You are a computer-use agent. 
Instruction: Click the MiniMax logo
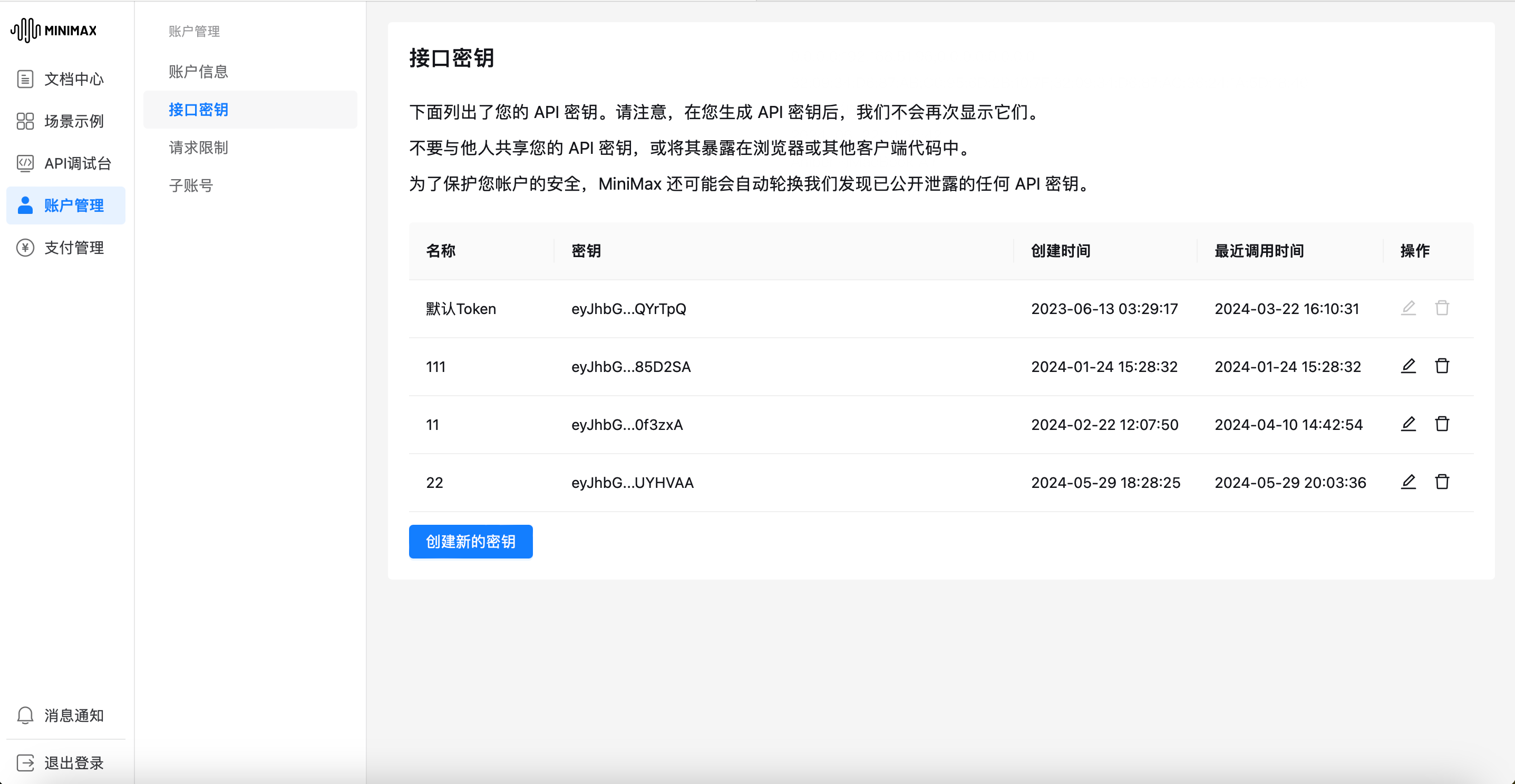[x=54, y=30]
